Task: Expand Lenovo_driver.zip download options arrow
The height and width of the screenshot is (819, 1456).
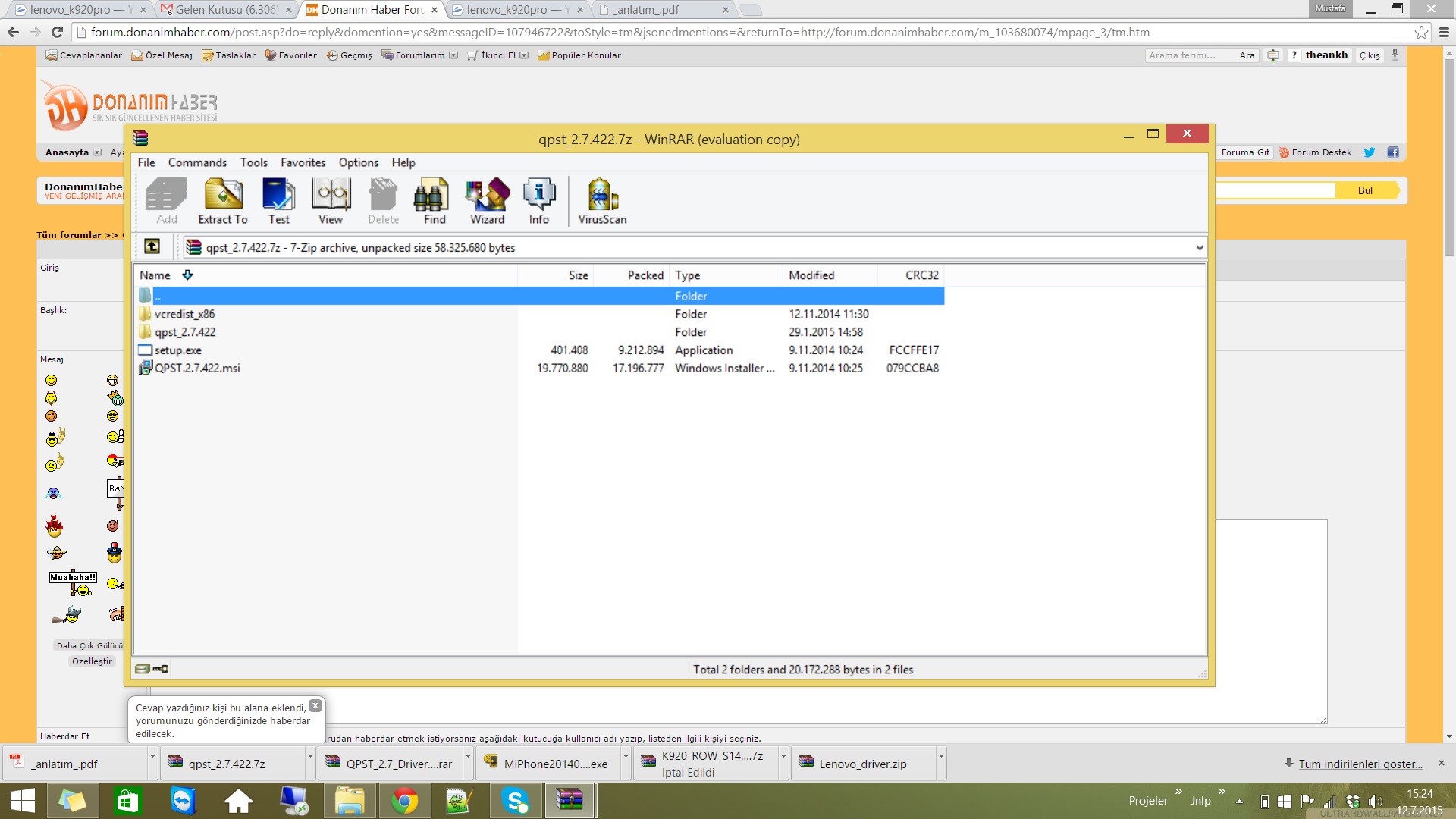Action: tap(941, 756)
